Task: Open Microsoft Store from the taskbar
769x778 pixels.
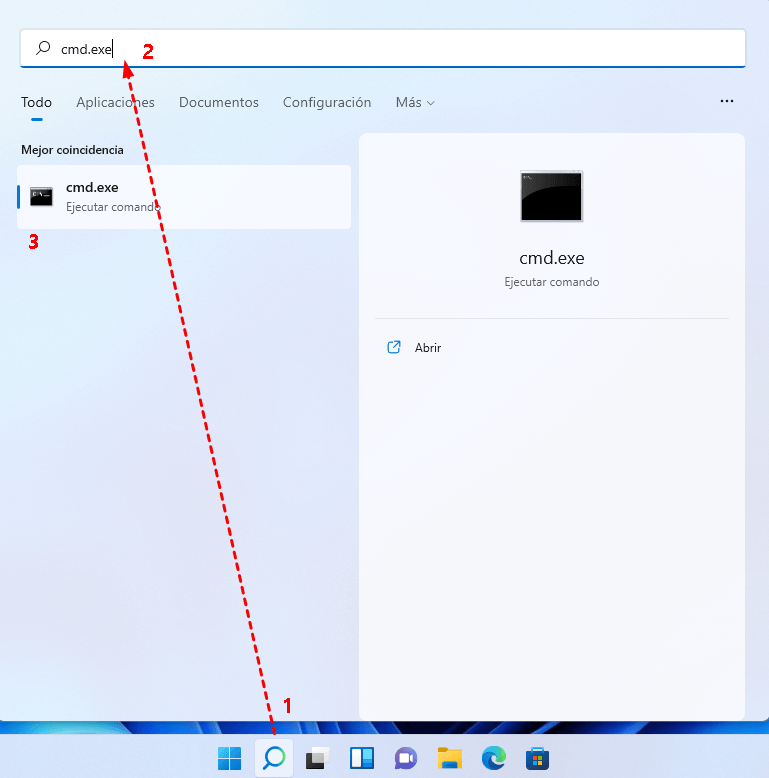Action: pyautogui.click(x=537, y=758)
